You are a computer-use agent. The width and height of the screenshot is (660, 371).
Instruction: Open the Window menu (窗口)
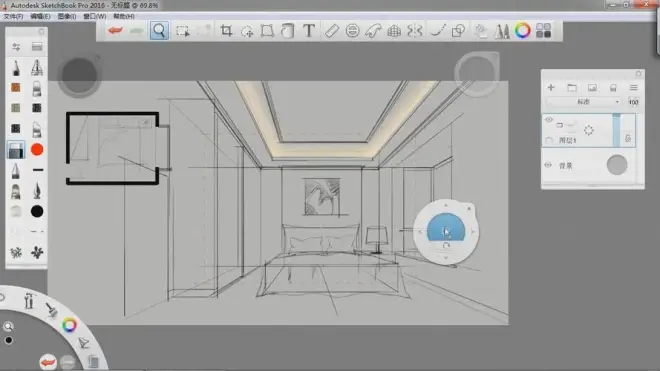pyautogui.click(x=94, y=16)
